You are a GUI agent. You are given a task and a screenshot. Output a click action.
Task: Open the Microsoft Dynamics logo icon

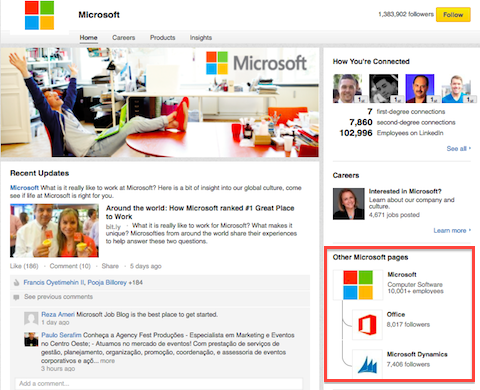[x=367, y=364]
